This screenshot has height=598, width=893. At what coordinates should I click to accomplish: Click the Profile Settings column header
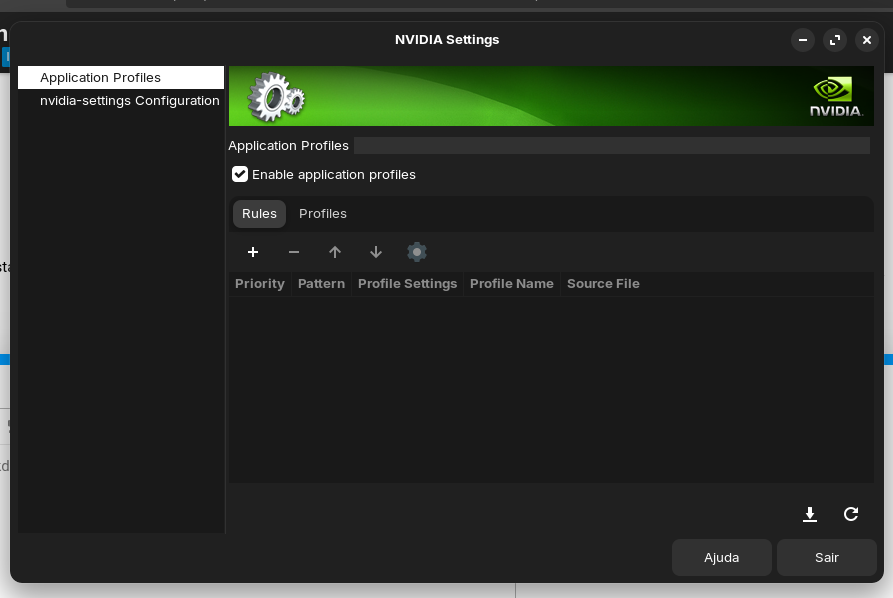point(408,284)
